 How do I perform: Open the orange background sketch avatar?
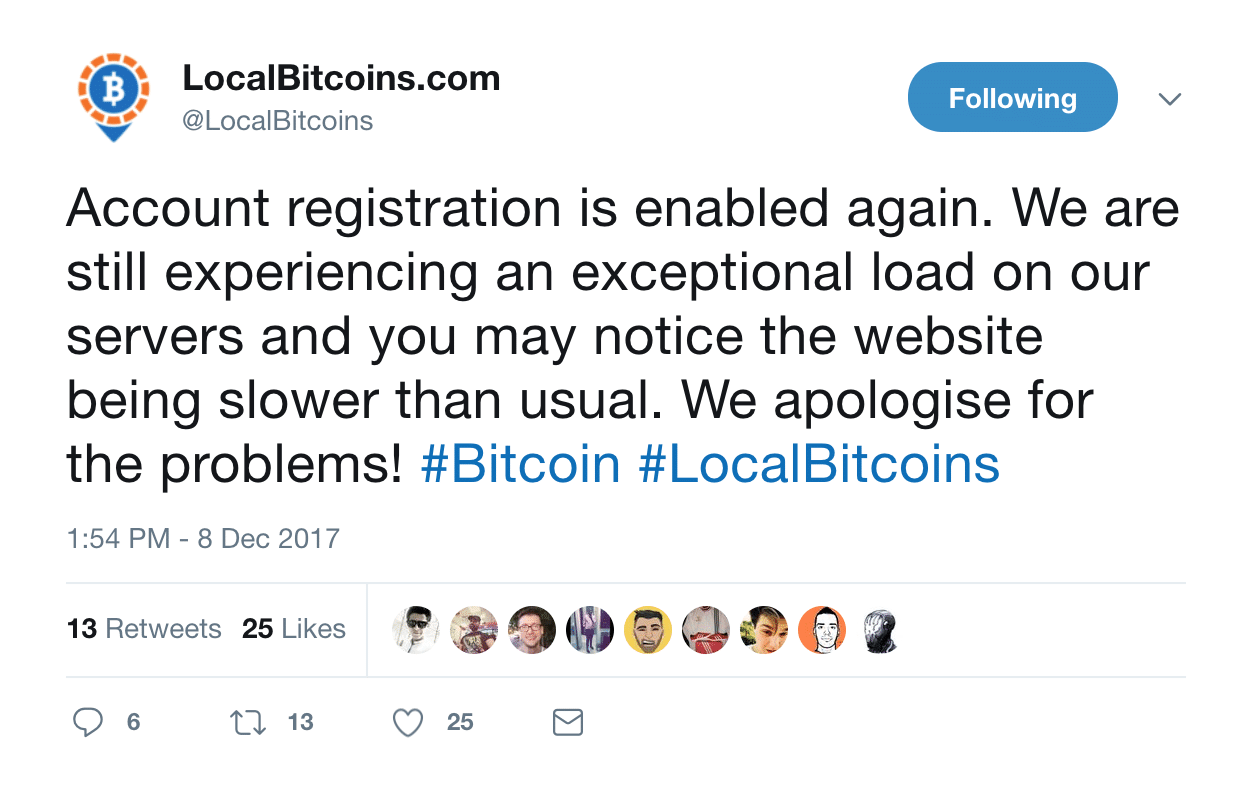822,630
